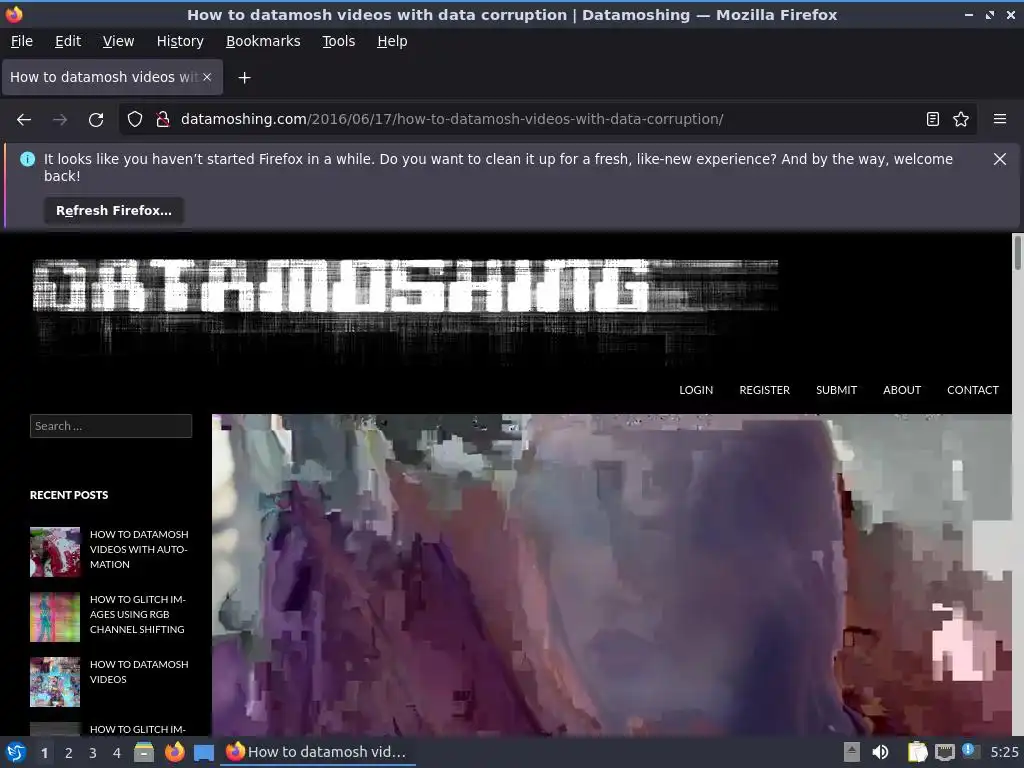1024x768 pixels.
Task: Open the Edit menu
Action: [x=68, y=41]
